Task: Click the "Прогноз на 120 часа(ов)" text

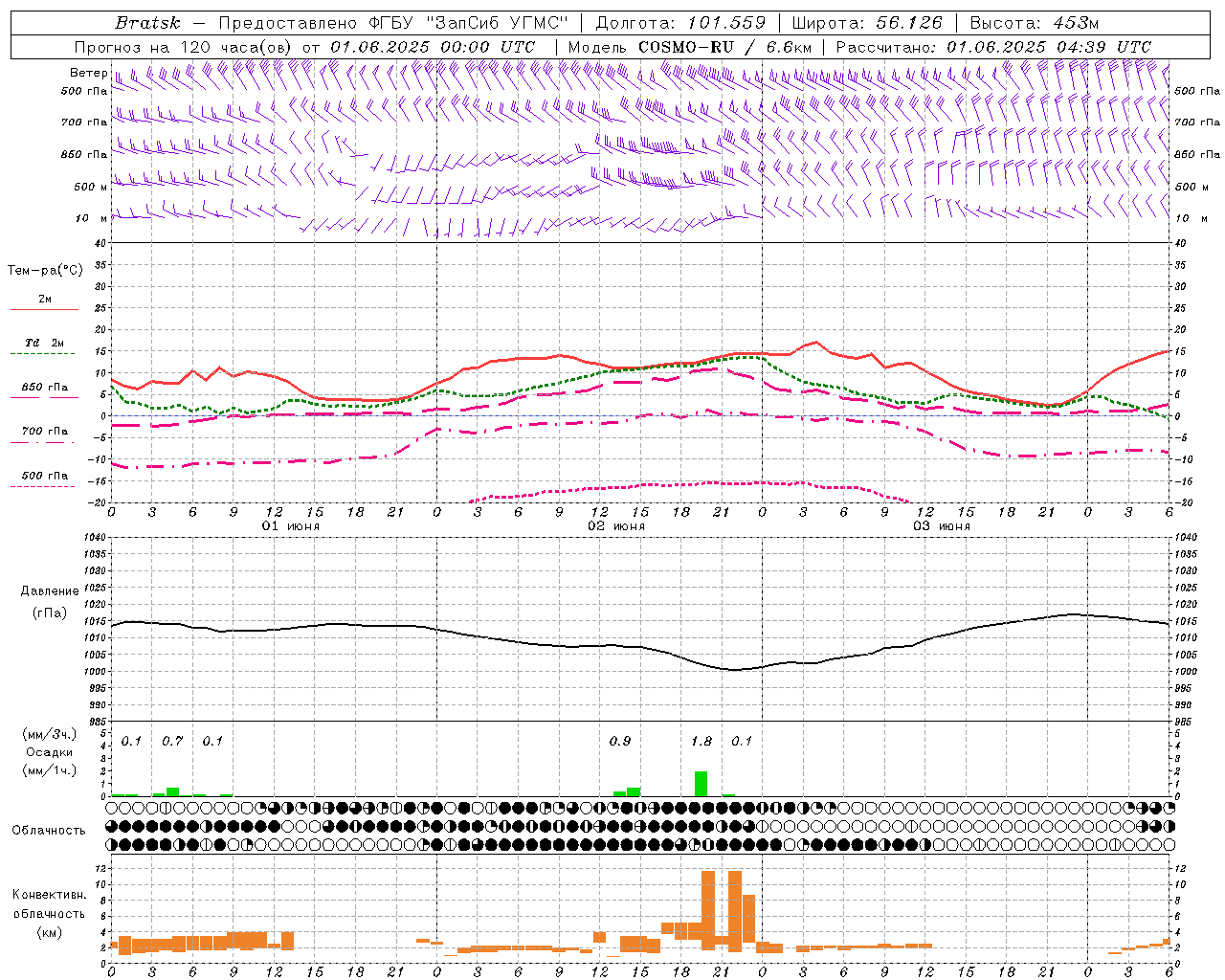Action: (x=184, y=47)
